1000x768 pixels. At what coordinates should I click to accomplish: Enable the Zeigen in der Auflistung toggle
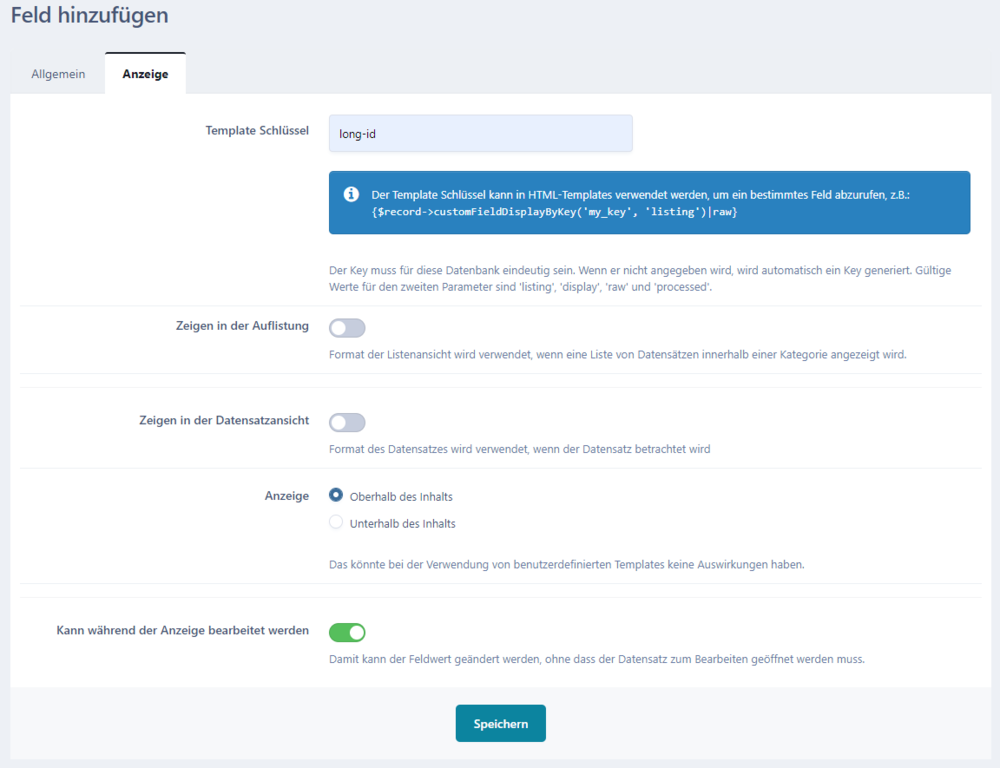(x=347, y=328)
